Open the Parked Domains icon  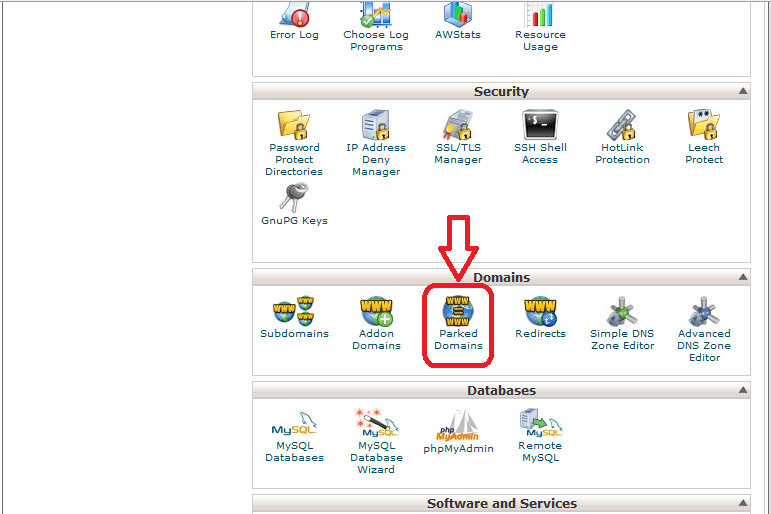[458, 313]
